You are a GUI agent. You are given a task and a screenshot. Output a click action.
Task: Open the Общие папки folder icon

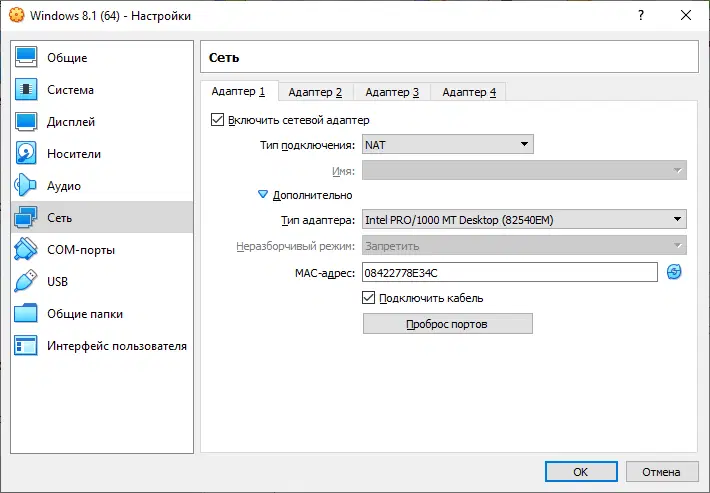point(27,314)
